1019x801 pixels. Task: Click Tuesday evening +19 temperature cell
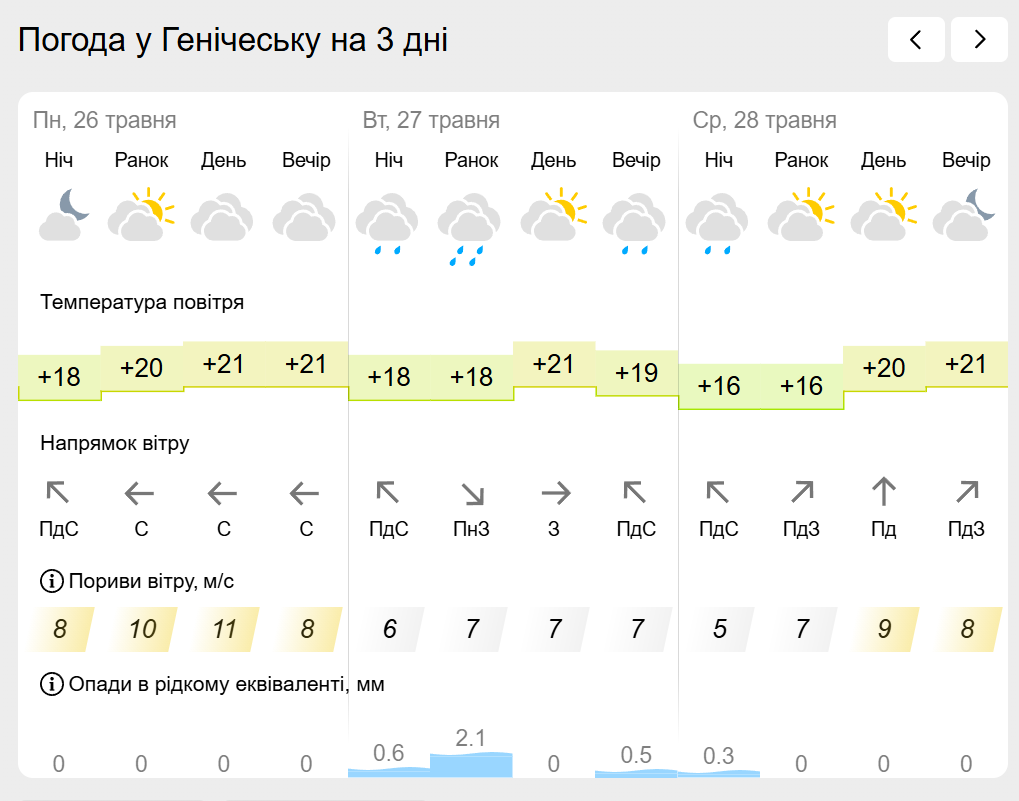point(637,373)
